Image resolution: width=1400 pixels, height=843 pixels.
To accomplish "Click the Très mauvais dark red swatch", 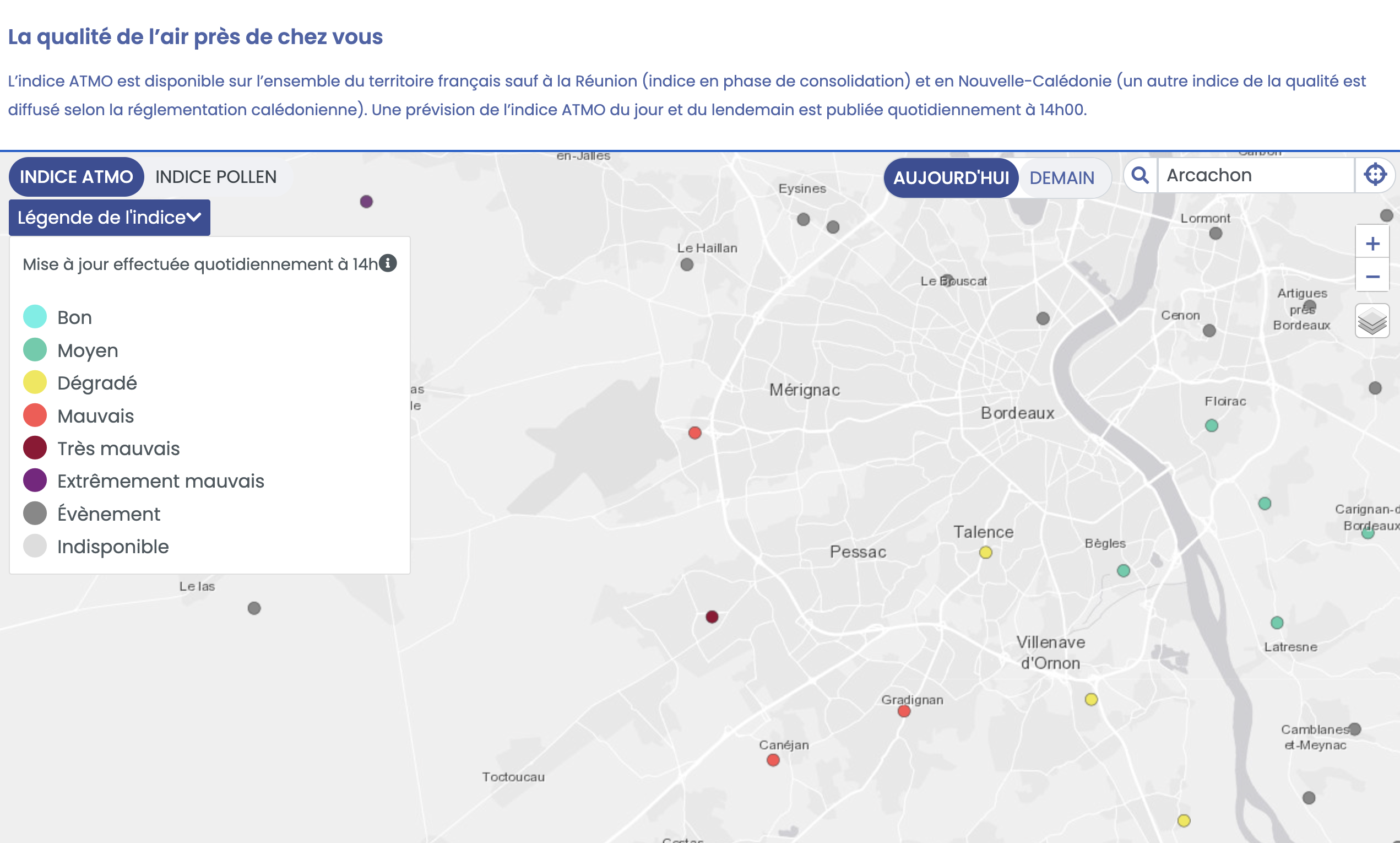I will point(35,447).
